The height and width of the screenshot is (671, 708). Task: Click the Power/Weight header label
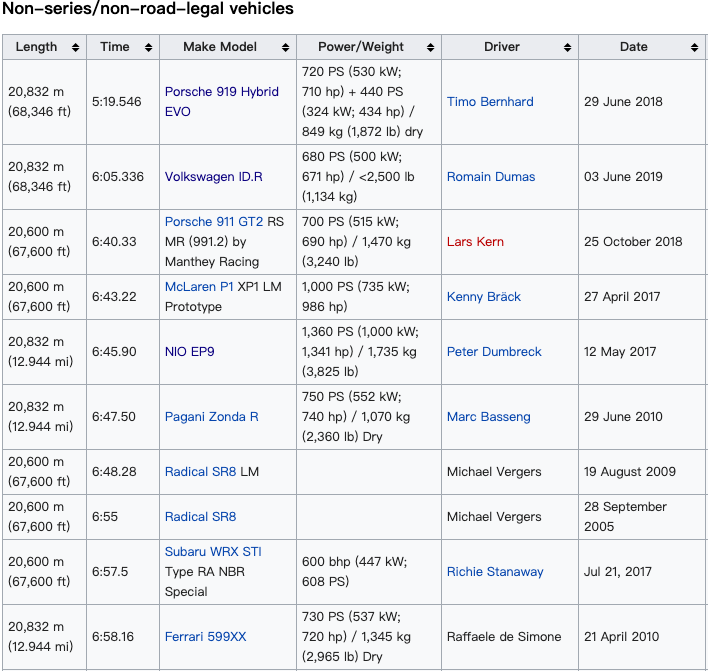361,47
